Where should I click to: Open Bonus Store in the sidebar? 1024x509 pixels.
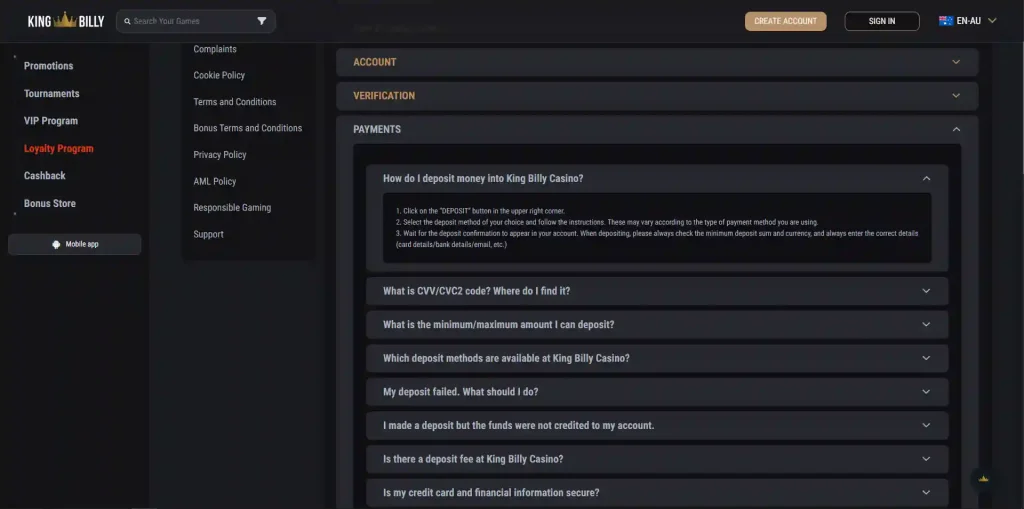coord(50,203)
